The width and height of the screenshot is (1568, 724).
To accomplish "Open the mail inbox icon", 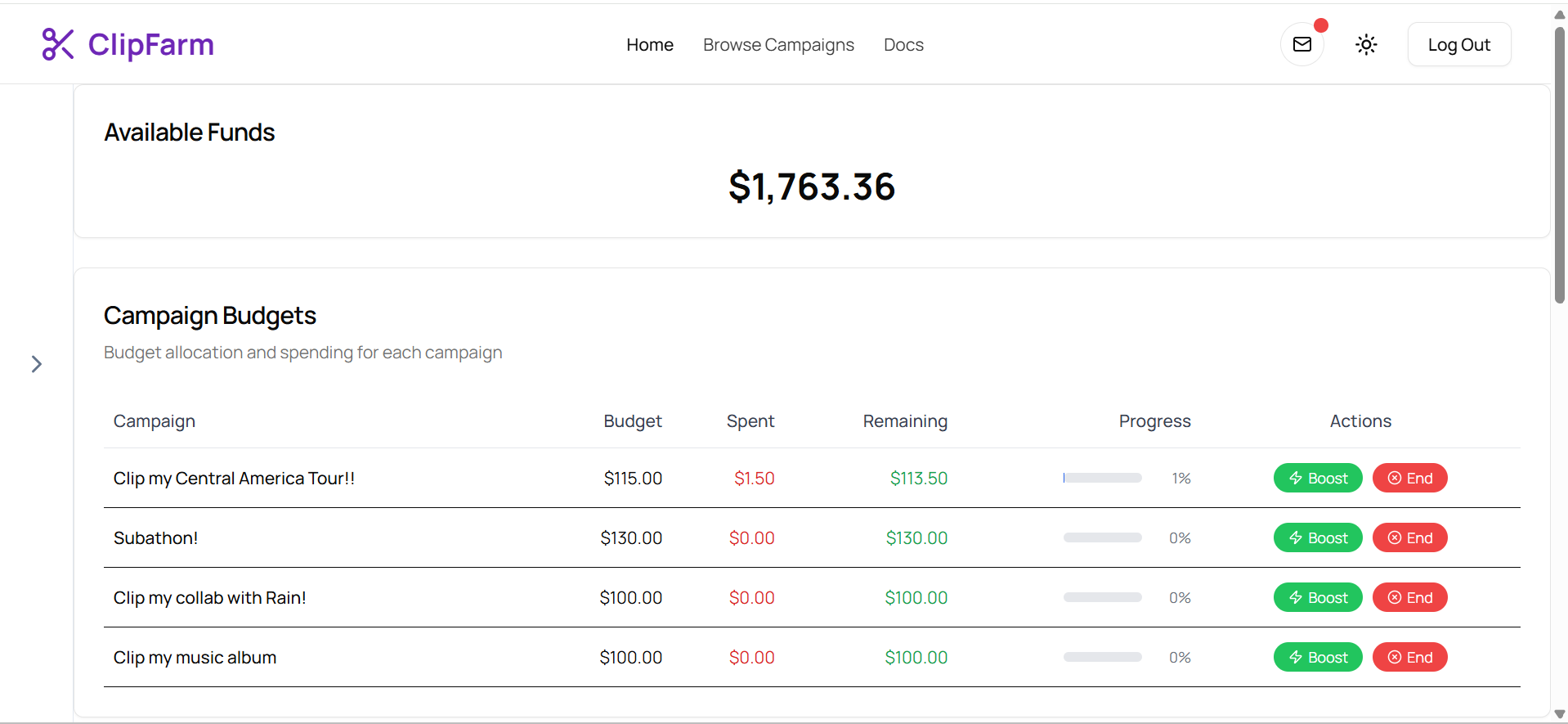I will [1301, 44].
